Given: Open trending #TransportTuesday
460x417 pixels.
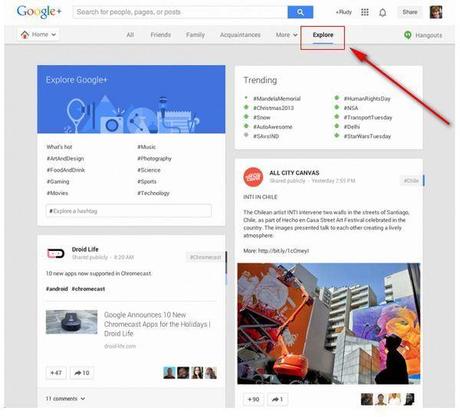Looking at the screenshot, I should 368,117.
